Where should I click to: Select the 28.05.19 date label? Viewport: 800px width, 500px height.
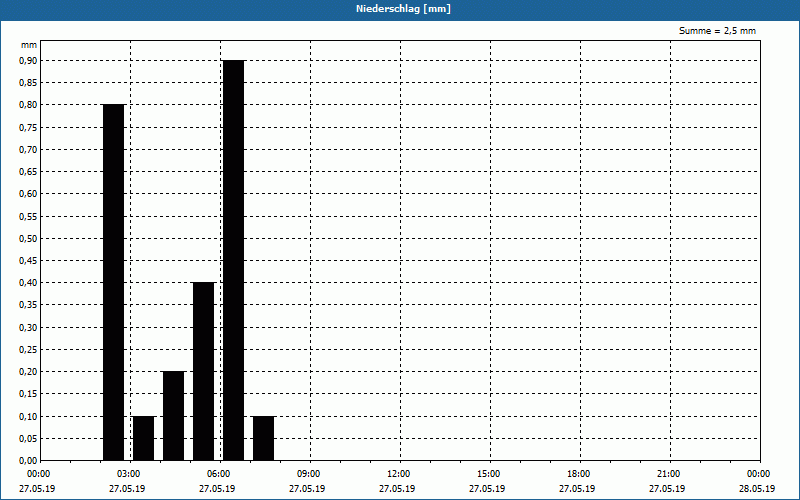pos(757,489)
